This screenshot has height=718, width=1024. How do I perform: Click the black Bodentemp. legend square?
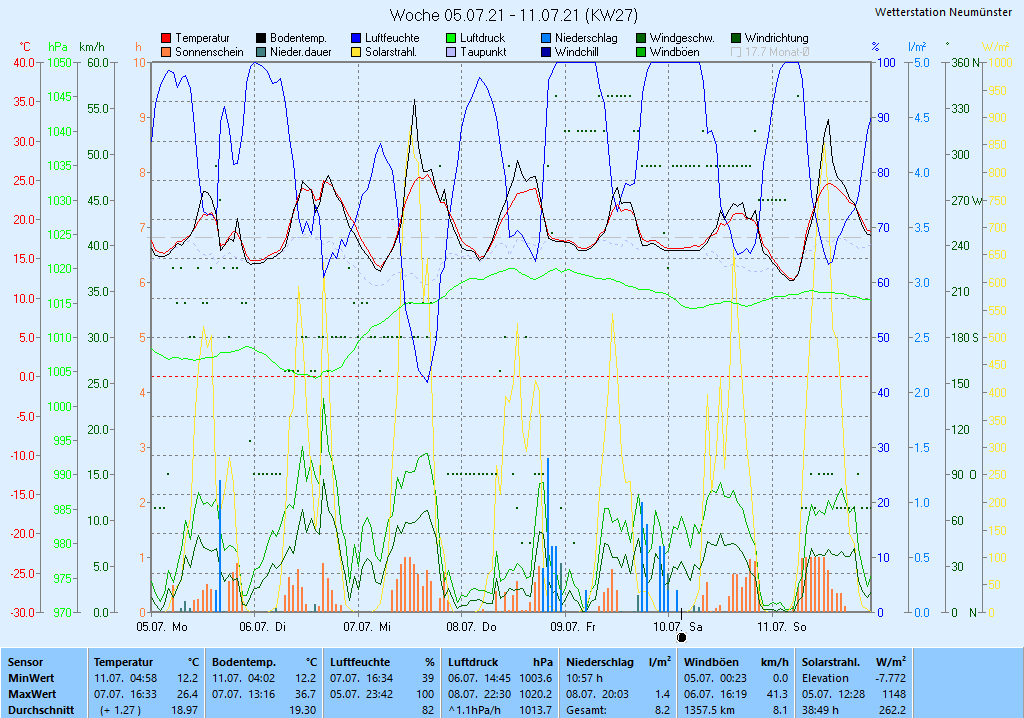(x=261, y=38)
